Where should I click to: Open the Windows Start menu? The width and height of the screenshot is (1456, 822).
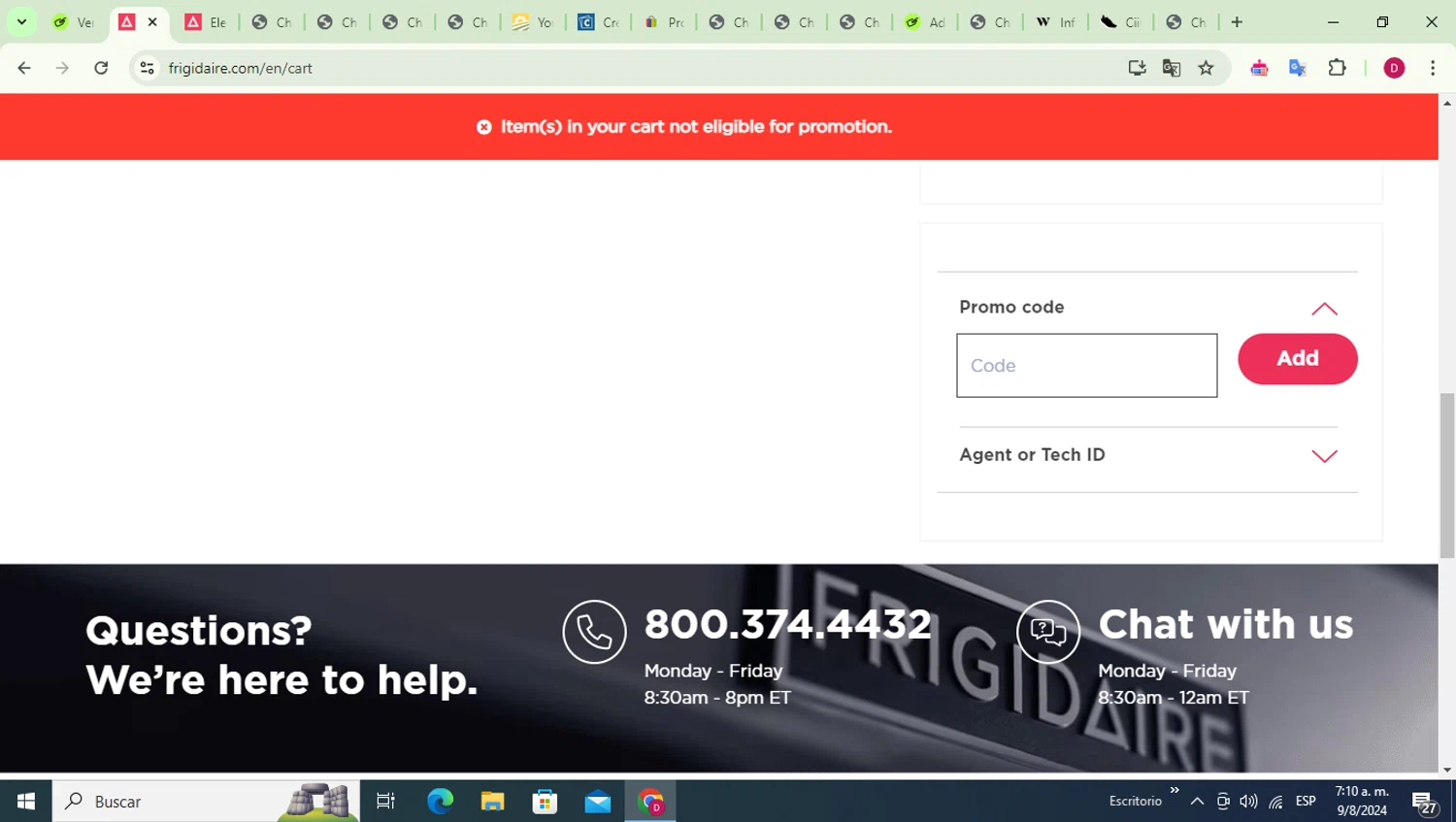point(26,802)
